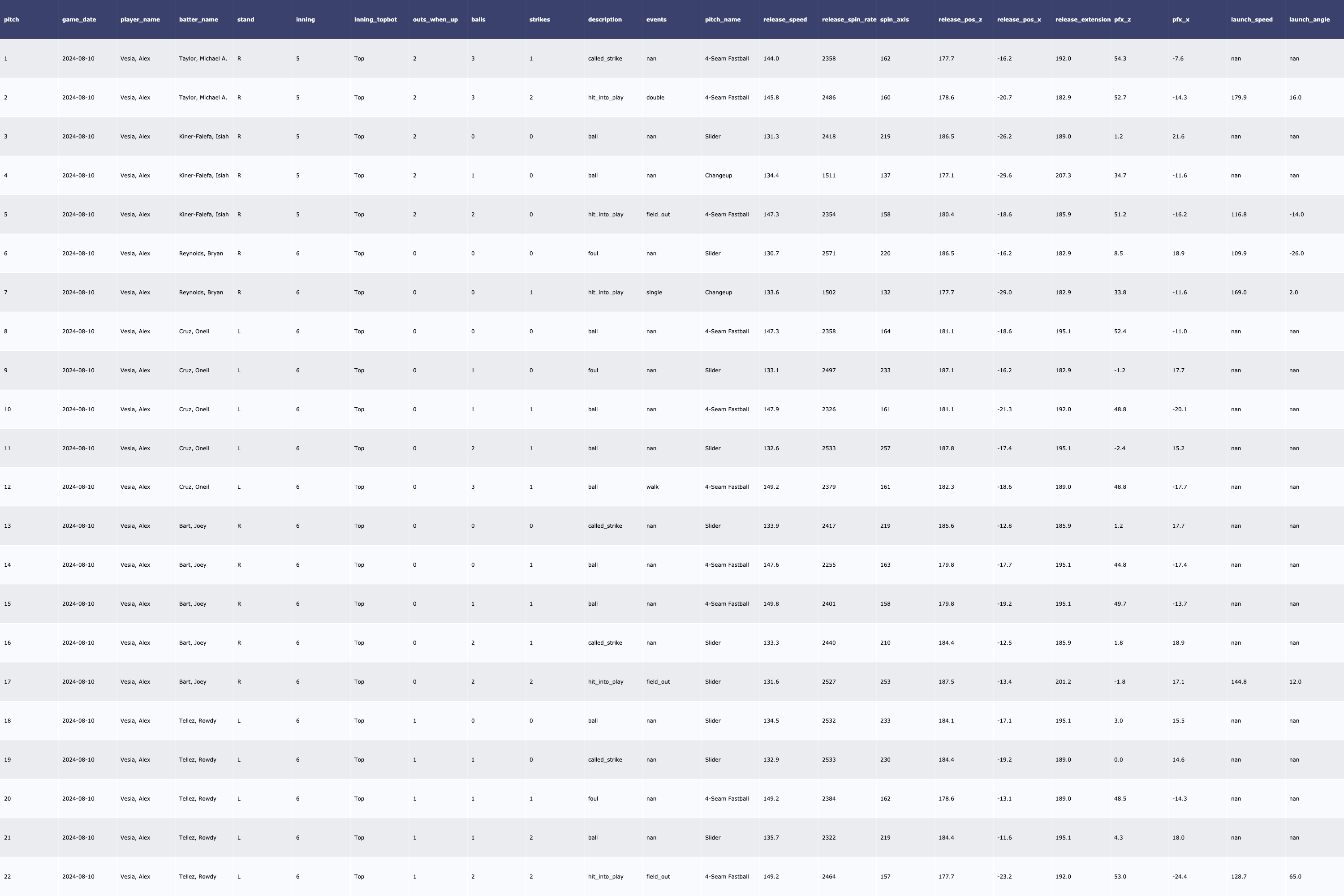
Task: Select the launch_angle column header
Action: click(x=1309, y=19)
